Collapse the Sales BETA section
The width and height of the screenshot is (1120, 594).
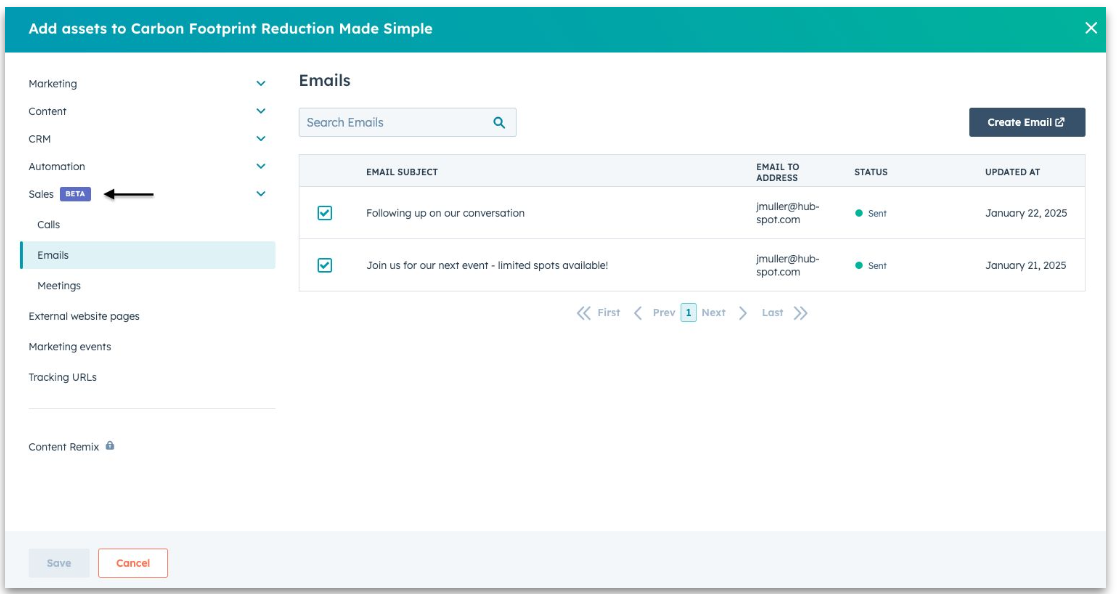261,194
